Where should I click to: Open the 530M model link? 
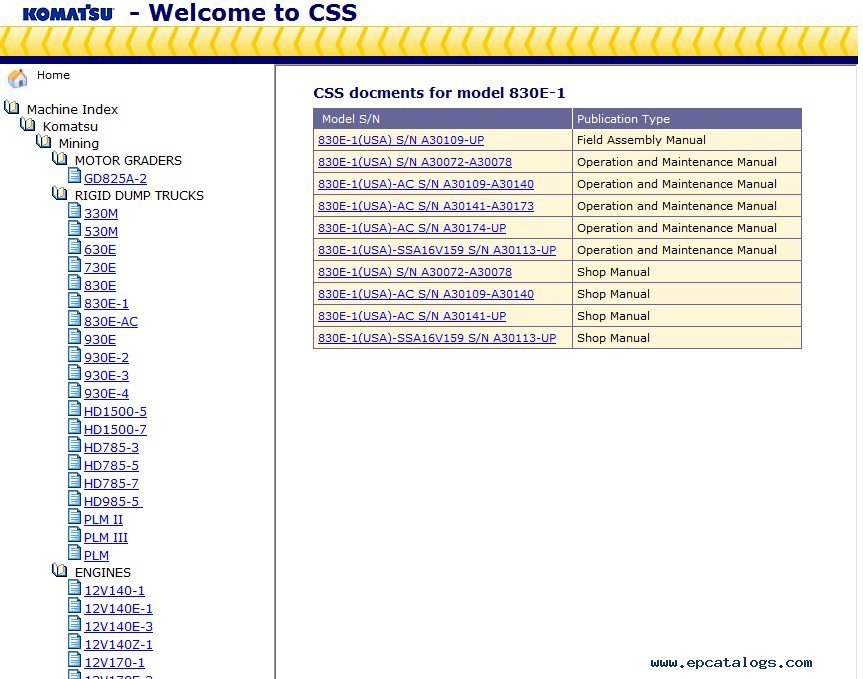click(x=101, y=232)
